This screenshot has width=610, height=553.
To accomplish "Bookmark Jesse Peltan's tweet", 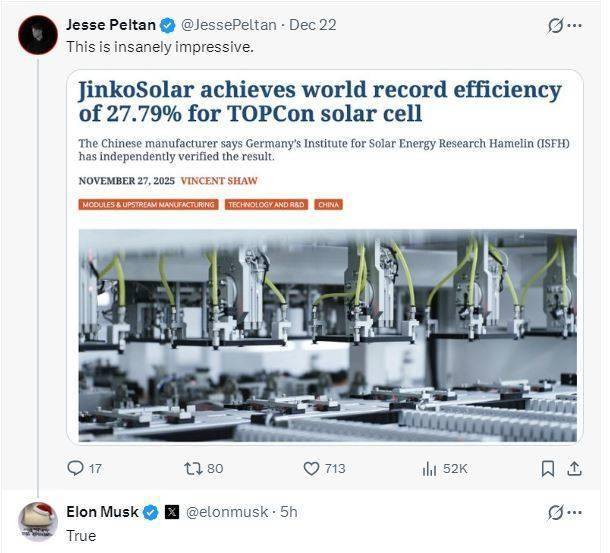I will coord(548,468).
